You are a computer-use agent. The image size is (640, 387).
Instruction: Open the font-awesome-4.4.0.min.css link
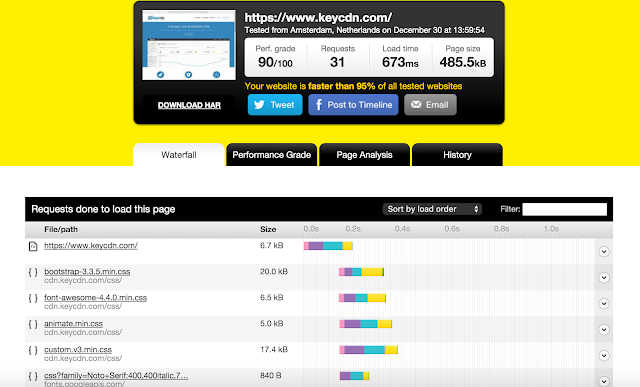click(95, 298)
